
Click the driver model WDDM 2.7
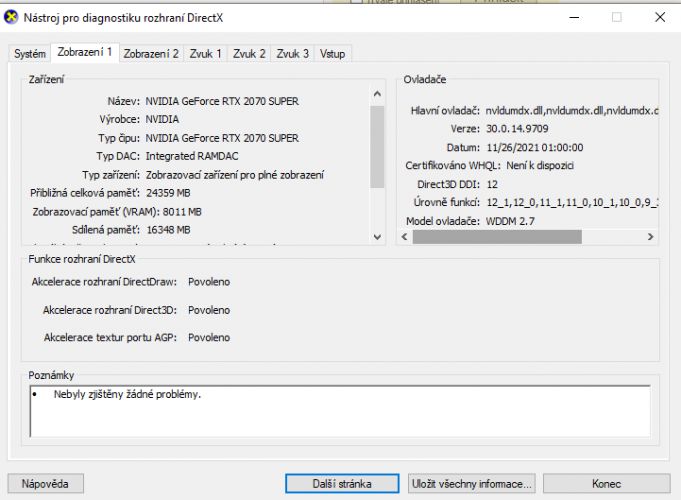pos(510,222)
